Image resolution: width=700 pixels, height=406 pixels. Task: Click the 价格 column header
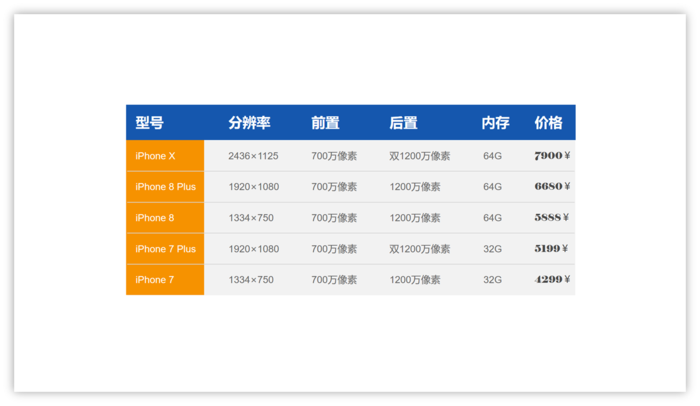point(548,123)
